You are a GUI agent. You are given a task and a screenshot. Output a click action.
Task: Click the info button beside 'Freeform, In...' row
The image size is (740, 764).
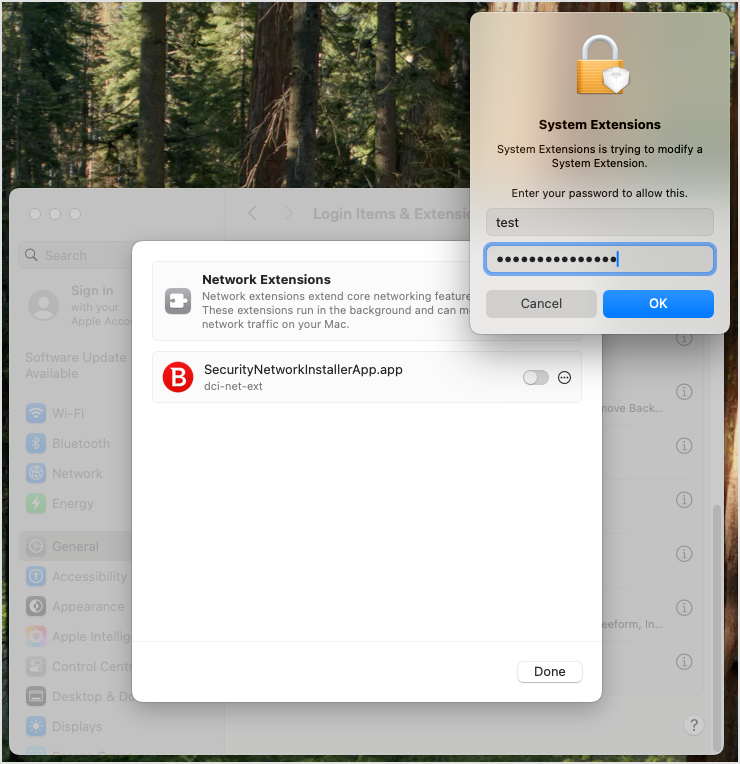[x=684, y=608]
